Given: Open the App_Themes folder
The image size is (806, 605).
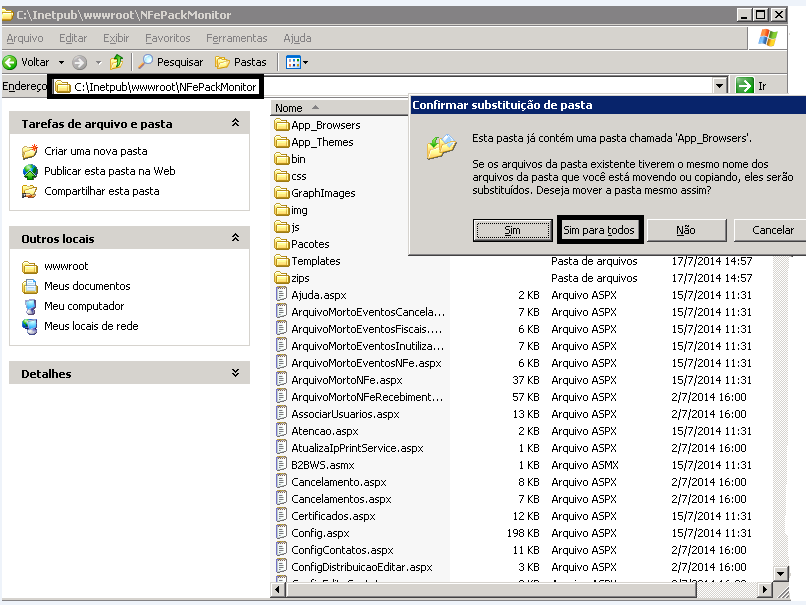Looking at the screenshot, I should click(x=321, y=142).
